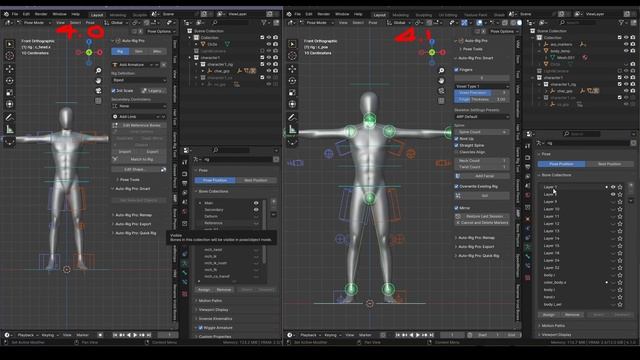The image size is (640, 360).
Task: Adjust the Finger Thickness slider
Action: click(482, 99)
